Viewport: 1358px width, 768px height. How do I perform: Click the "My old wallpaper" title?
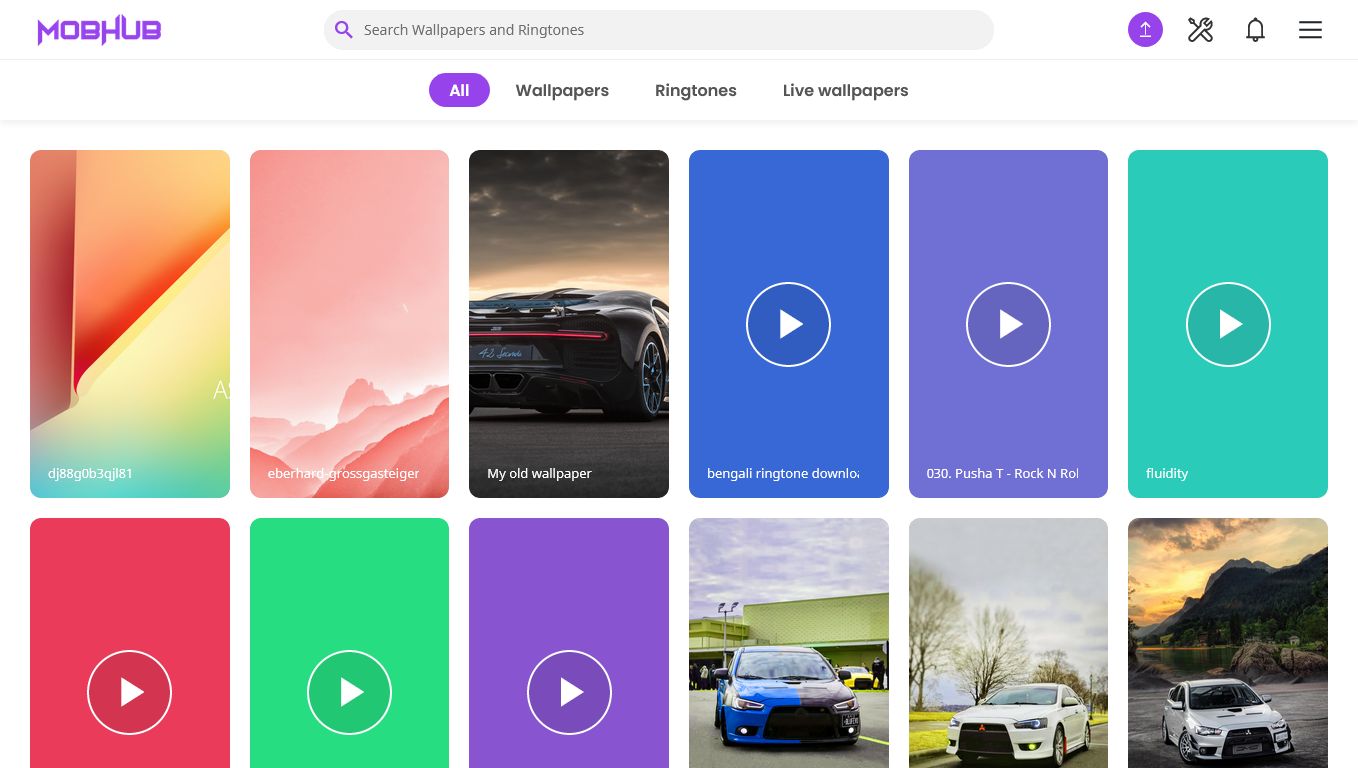(539, 473)
